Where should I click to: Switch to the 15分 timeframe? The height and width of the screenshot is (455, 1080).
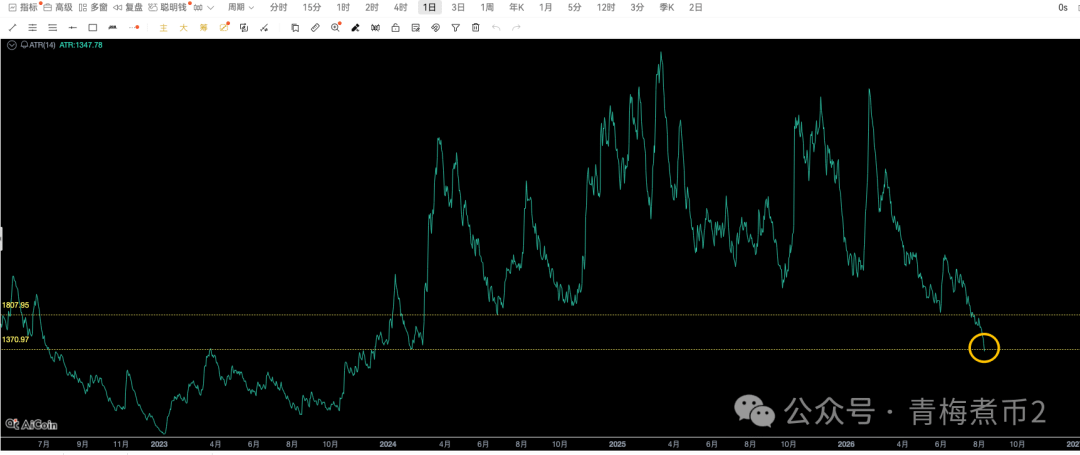click(x=312, y=8)
